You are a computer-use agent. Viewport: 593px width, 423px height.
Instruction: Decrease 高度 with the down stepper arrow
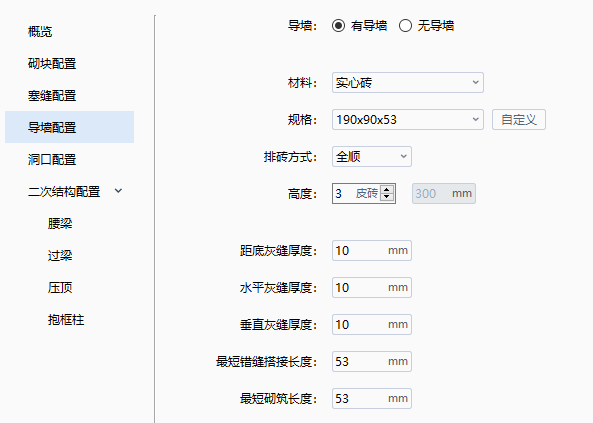pos(387,197)
